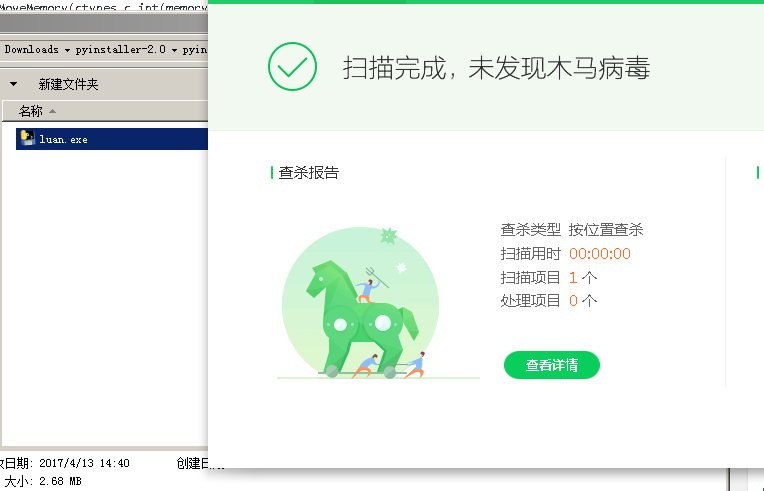This screenshot has width=764, height=491.
Task: Click the 新建文件夹 toolbar button
Action: coord(68,84)
